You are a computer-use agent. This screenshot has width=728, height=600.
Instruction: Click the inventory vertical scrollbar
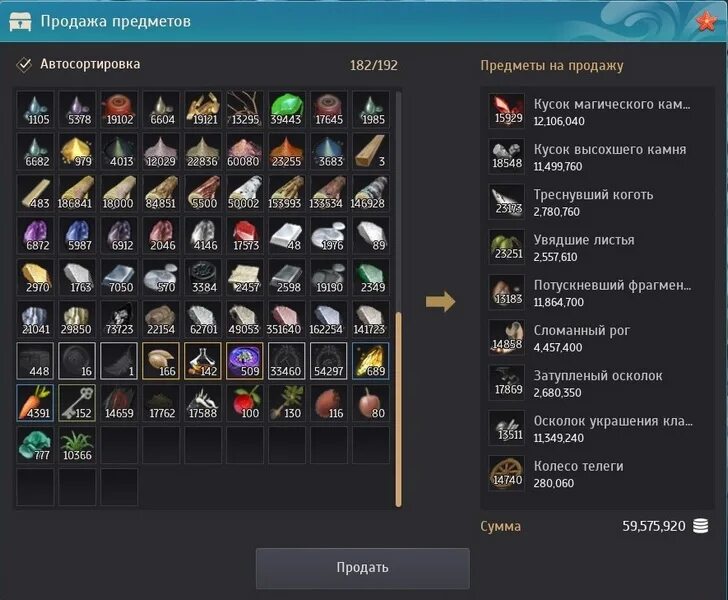tap(398, 410)
